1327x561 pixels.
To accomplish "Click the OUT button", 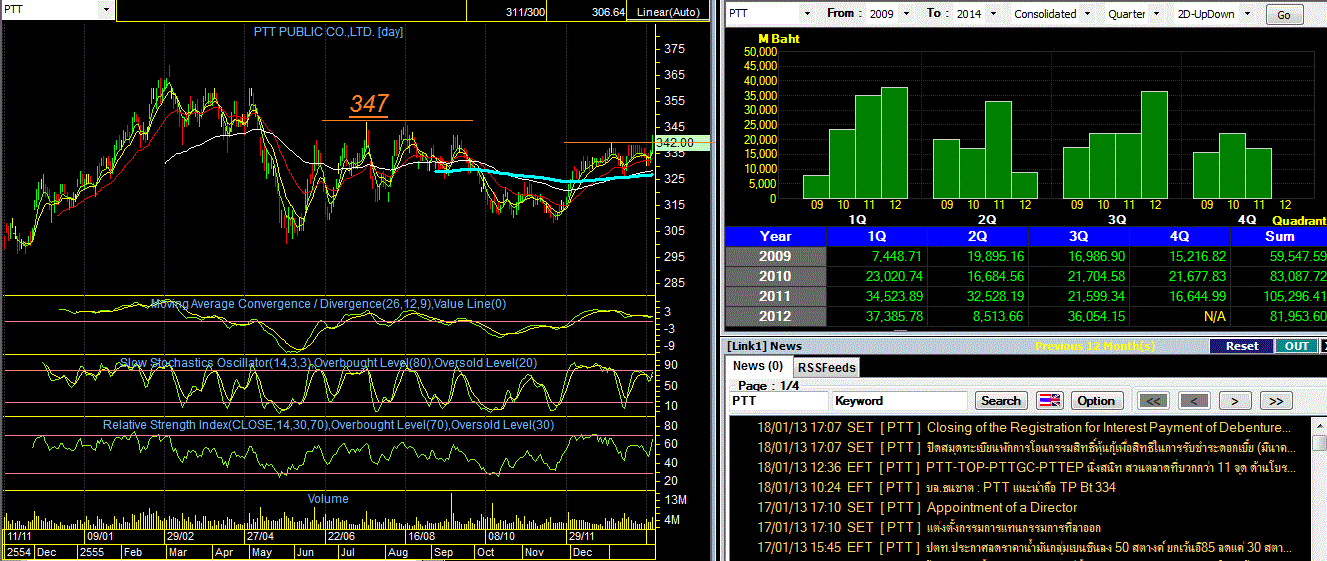I will click(1296, 346).
